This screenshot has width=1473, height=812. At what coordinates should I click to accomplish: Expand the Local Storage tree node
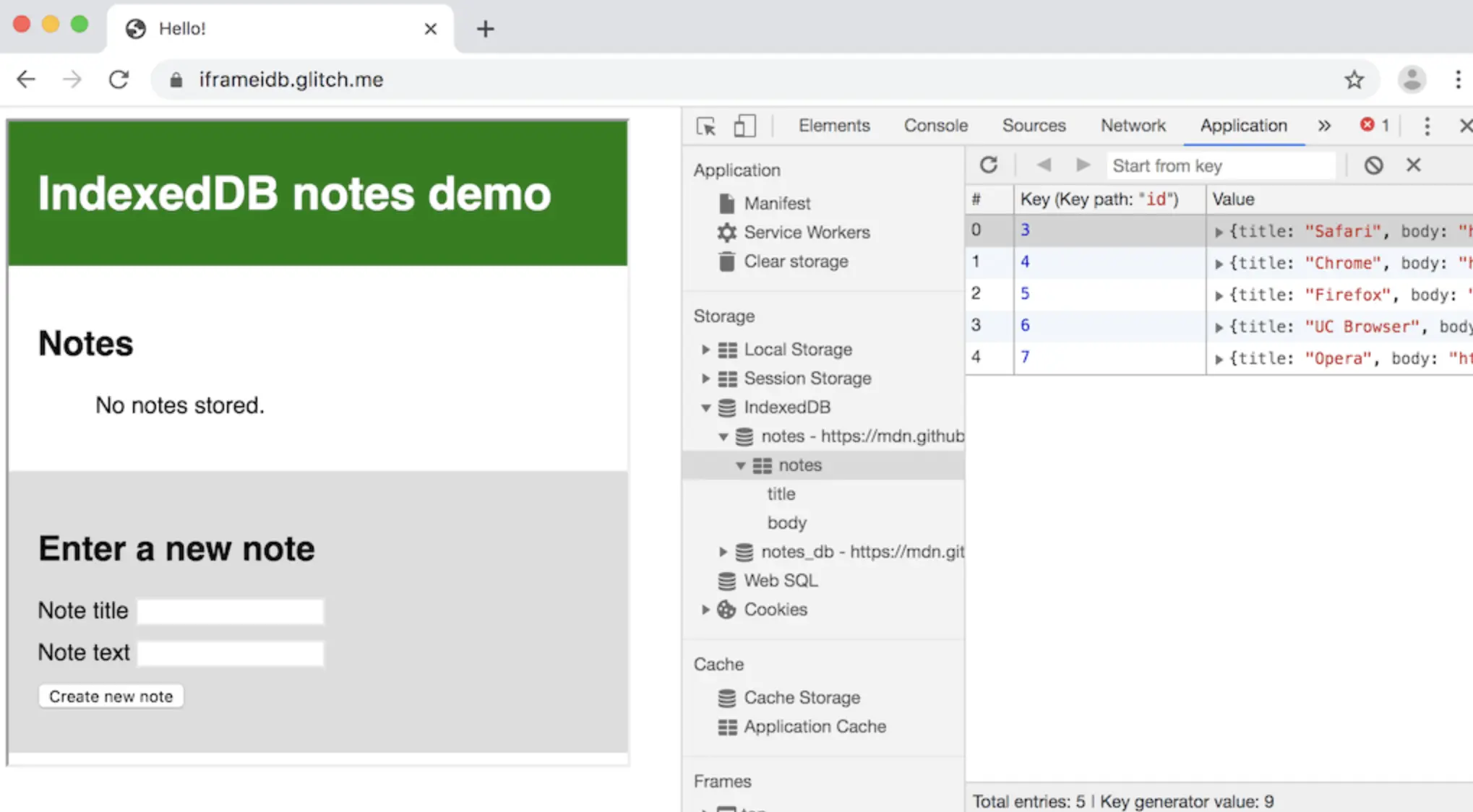coord(705,350)
